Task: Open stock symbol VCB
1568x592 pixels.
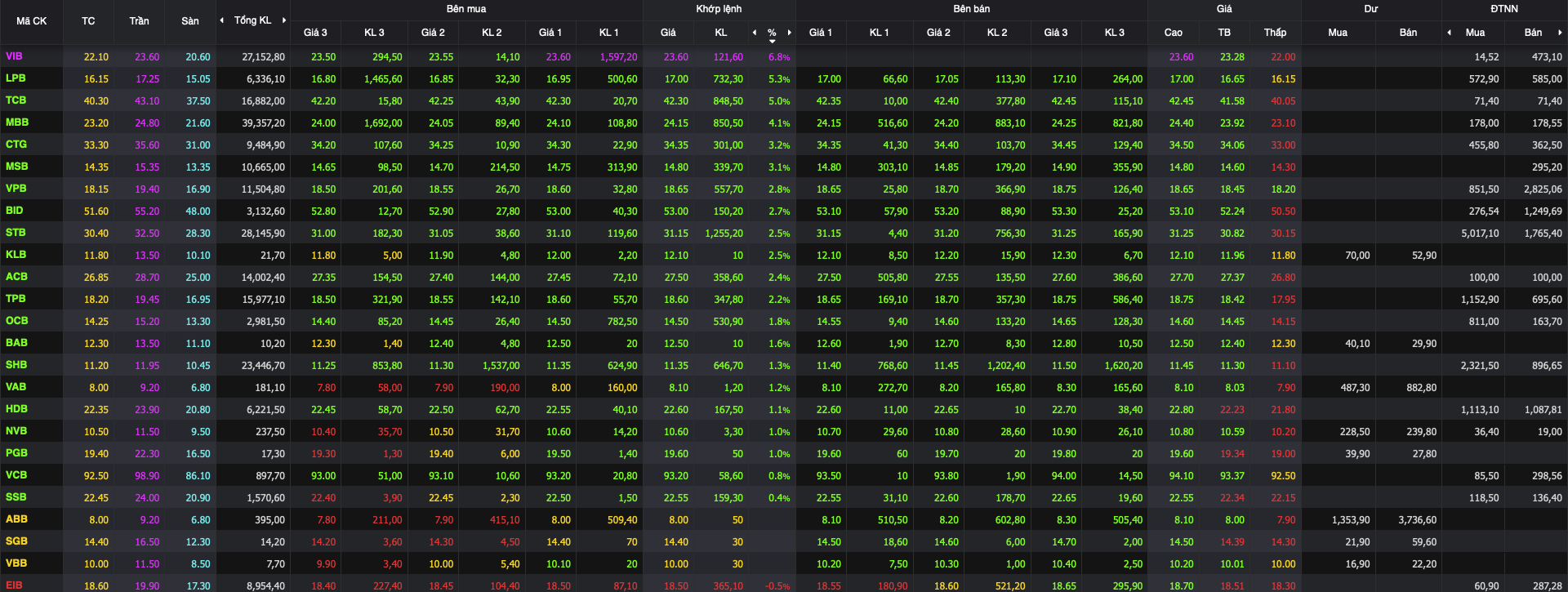Action: pos(16,475)
